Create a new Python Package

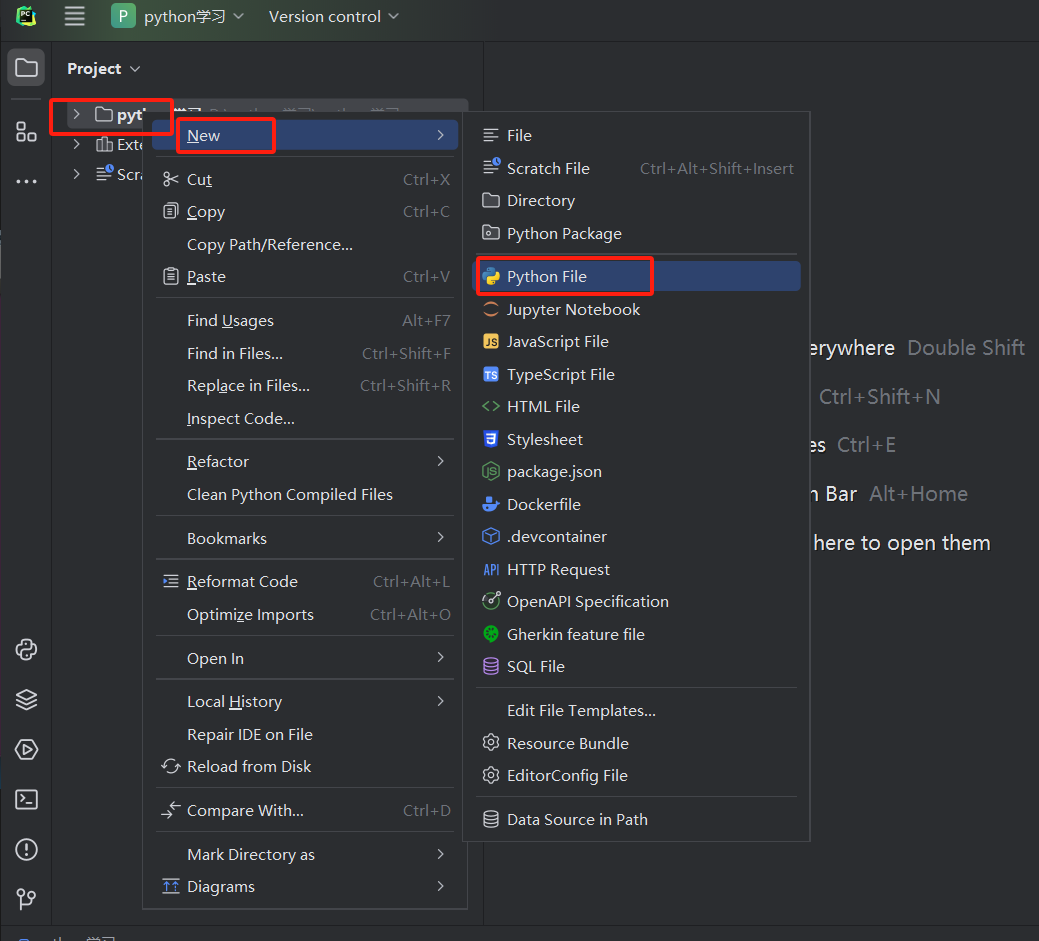click(637, 233)
